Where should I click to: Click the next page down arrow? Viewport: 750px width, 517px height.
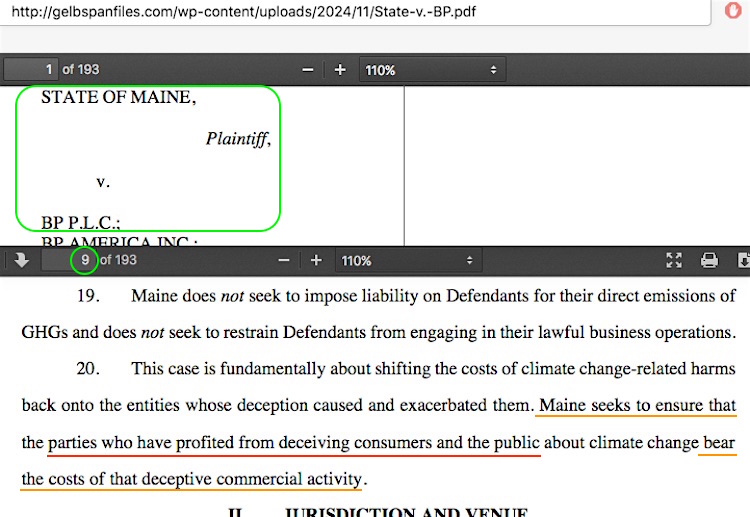click(21, 260)
